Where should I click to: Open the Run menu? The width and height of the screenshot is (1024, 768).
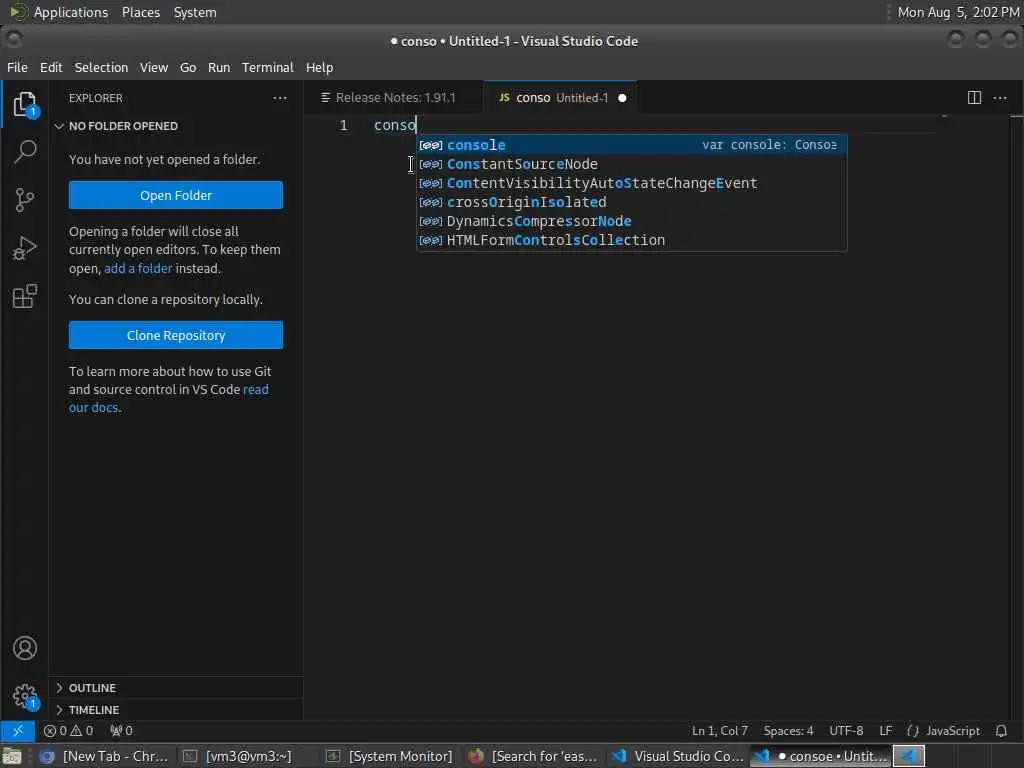(x=219, y=67)
